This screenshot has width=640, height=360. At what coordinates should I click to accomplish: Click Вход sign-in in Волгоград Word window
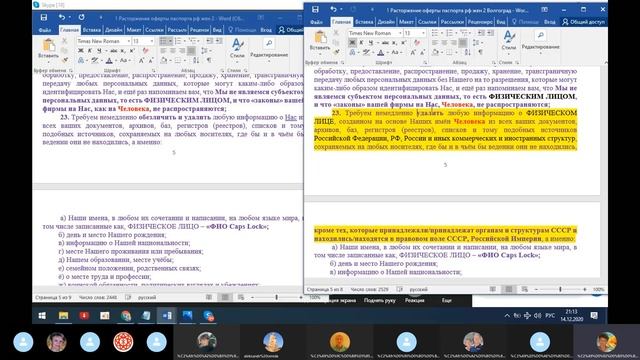tap(549, 22)
